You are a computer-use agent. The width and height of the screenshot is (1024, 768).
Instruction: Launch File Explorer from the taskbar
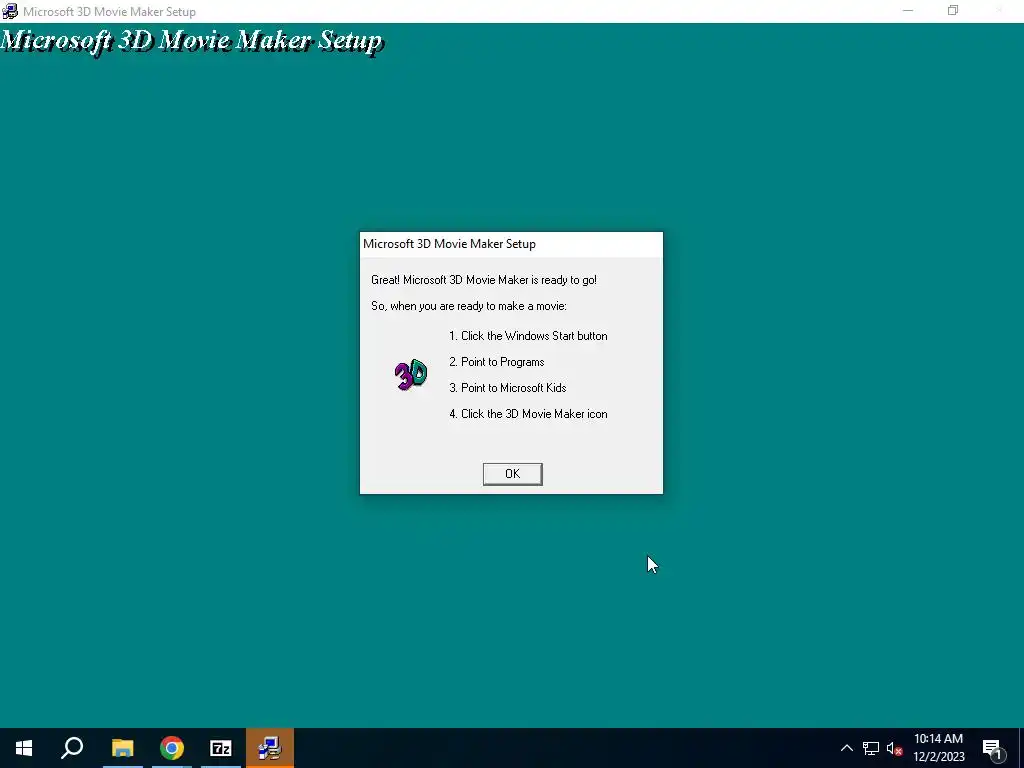click(122, 748)
